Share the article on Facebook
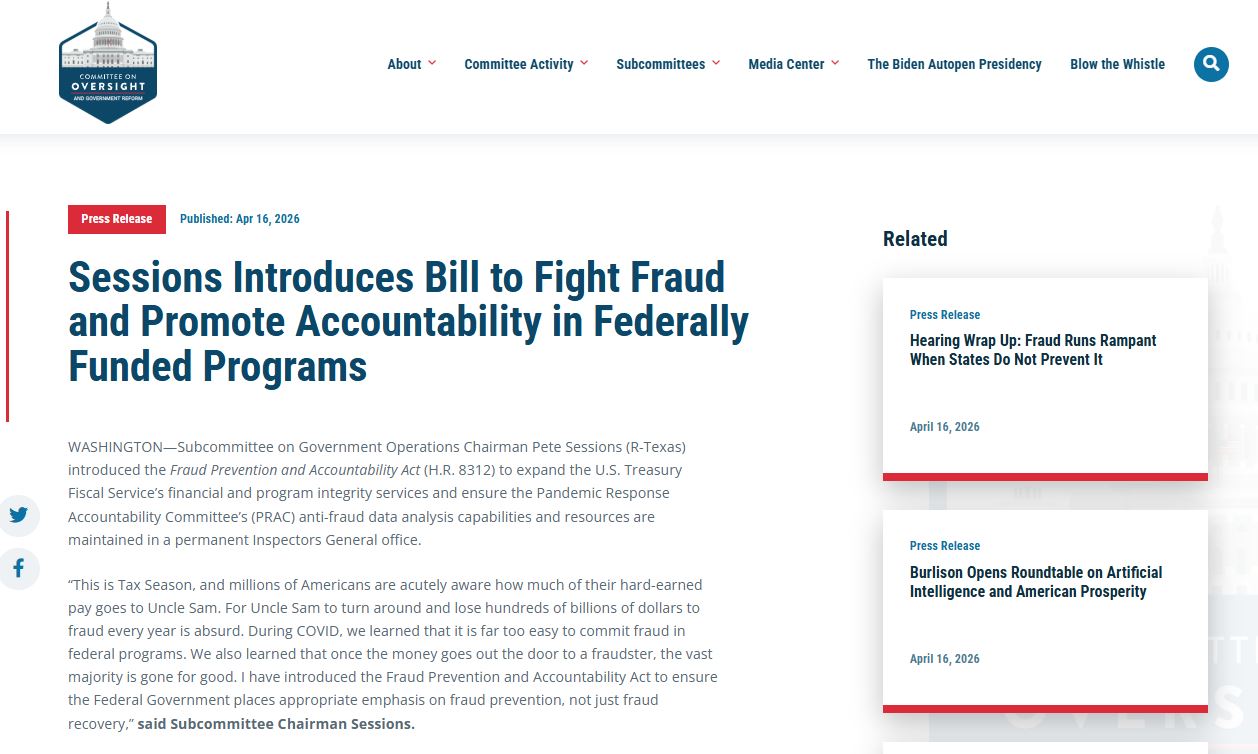The image size is (1258, 754). [x=19, y=568]
